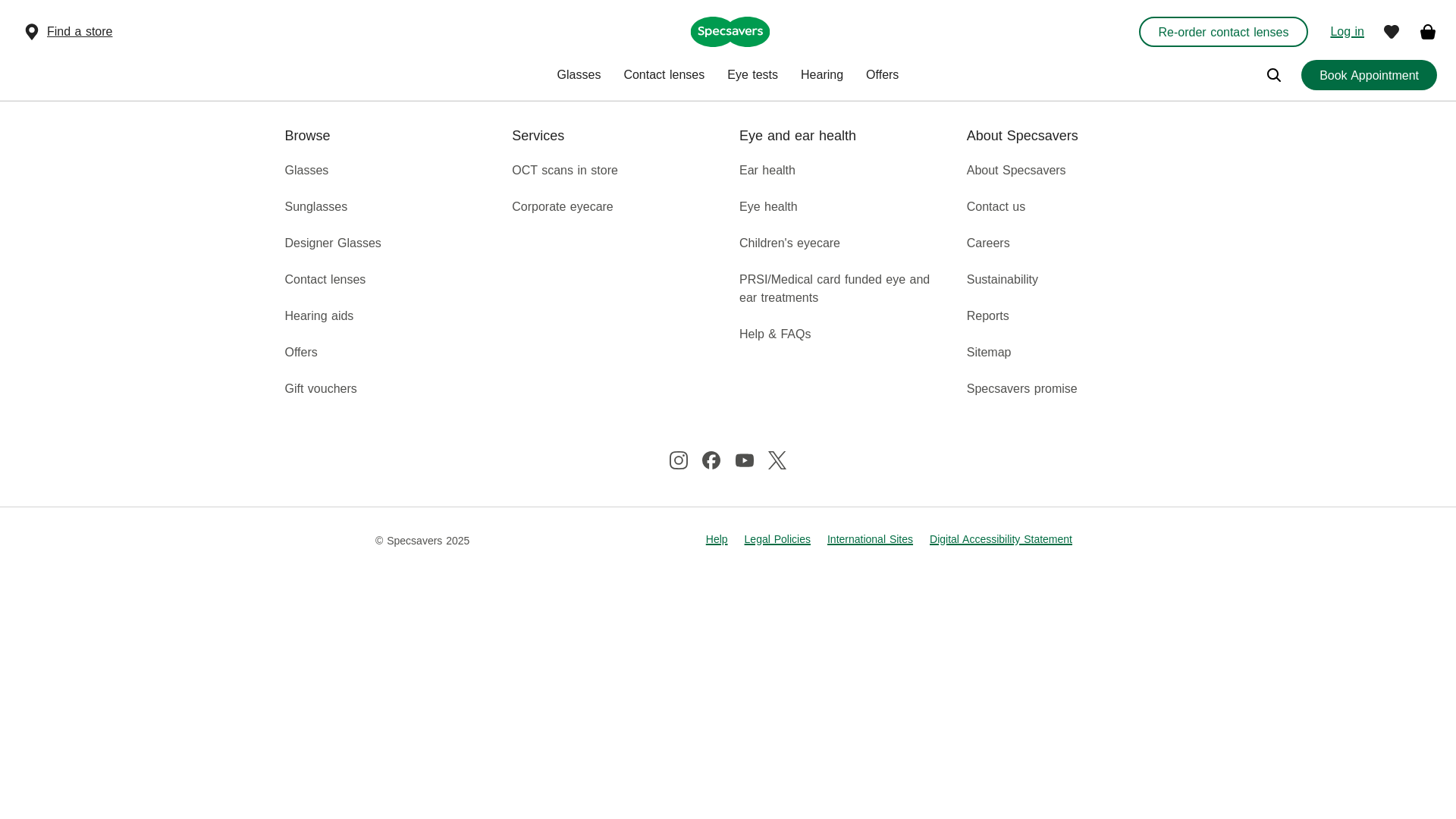1456x819 pixels.
Task: Click the © Specsavers 2025 text
Action: coord(422,541)
